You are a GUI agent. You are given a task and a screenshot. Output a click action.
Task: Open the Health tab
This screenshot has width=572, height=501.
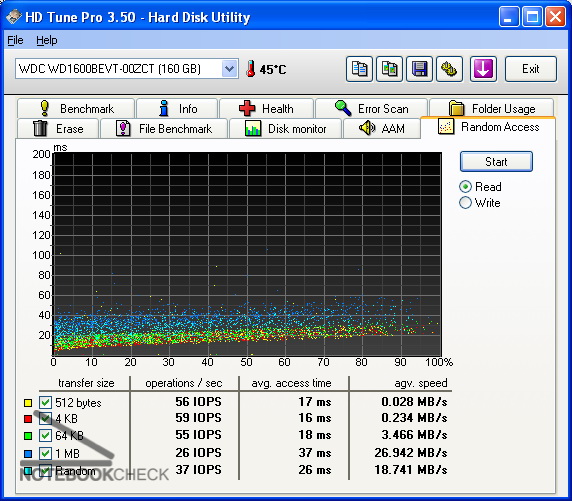pos(266,108)
